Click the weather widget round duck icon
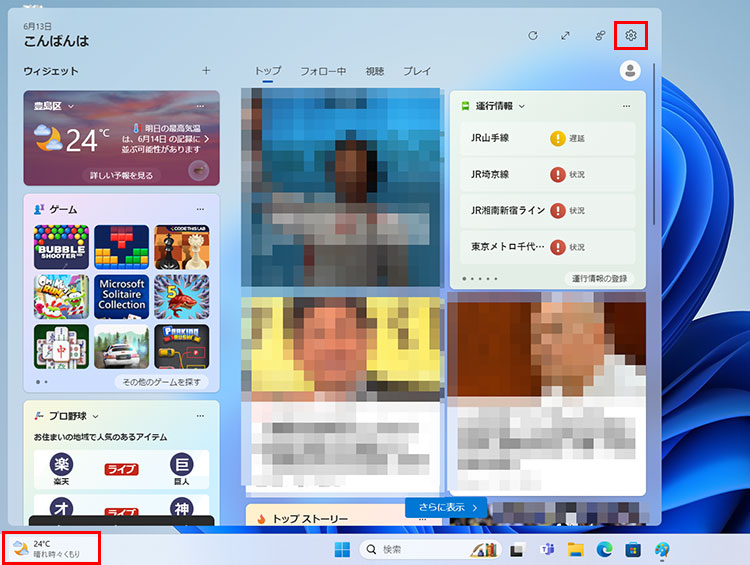The image size is (750, 565). coord(199,171)
